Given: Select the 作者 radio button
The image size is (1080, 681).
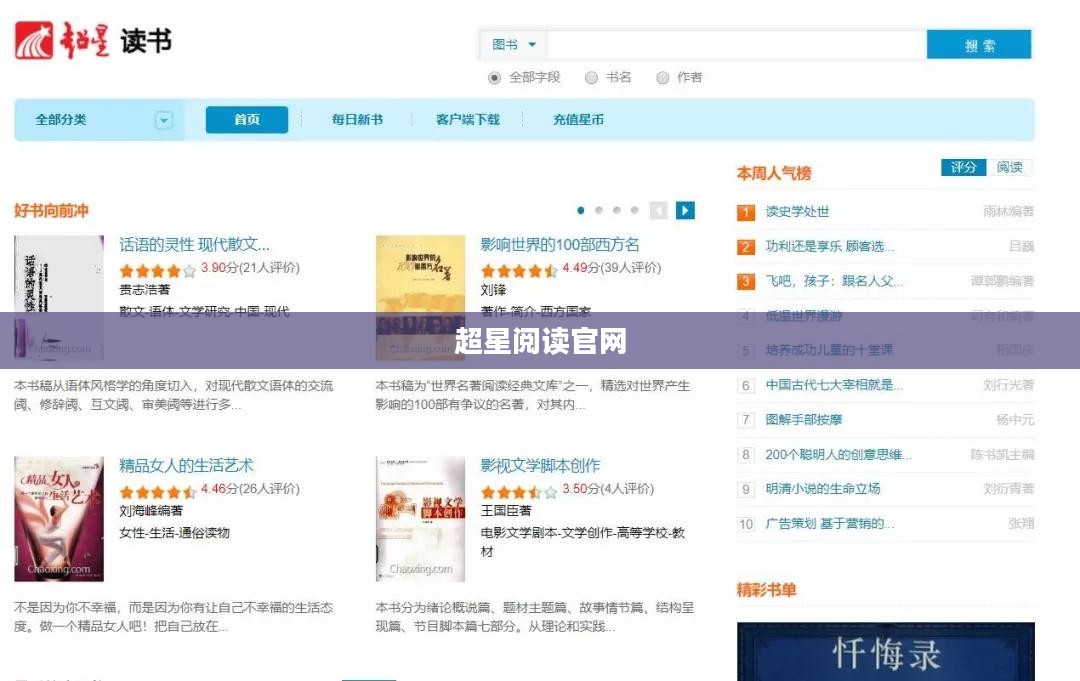Looking at the screenshot, I should tap(662, 78).
